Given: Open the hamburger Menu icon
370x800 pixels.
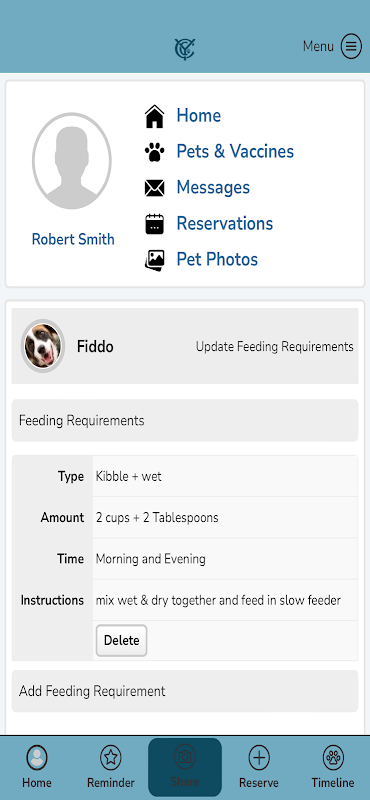Looking at the screenshot, I should pos(351,46).
